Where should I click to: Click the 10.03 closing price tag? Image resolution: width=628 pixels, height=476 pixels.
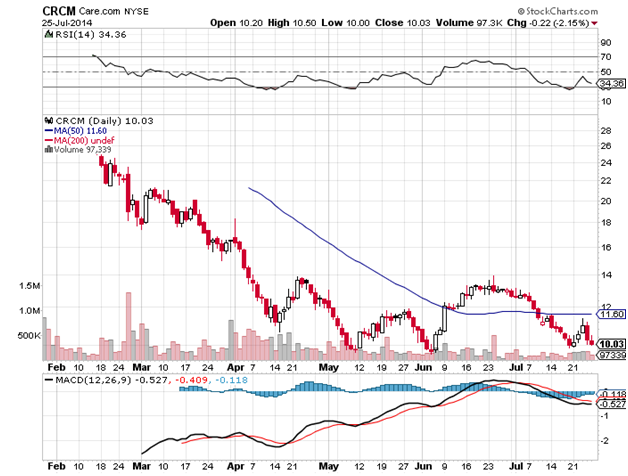coord(608,343)
